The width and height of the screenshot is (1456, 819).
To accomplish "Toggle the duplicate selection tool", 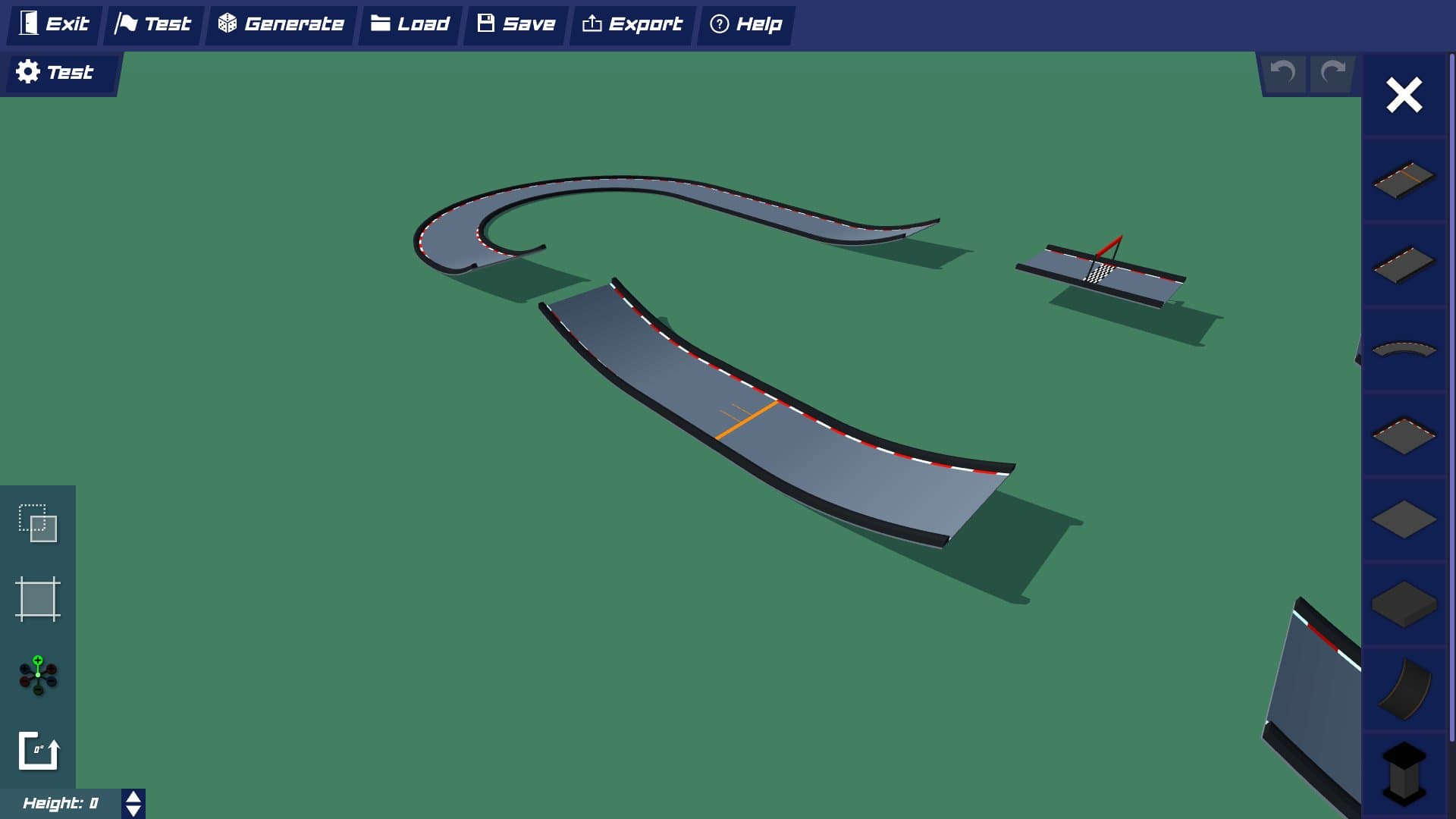I will click(38, 523).
